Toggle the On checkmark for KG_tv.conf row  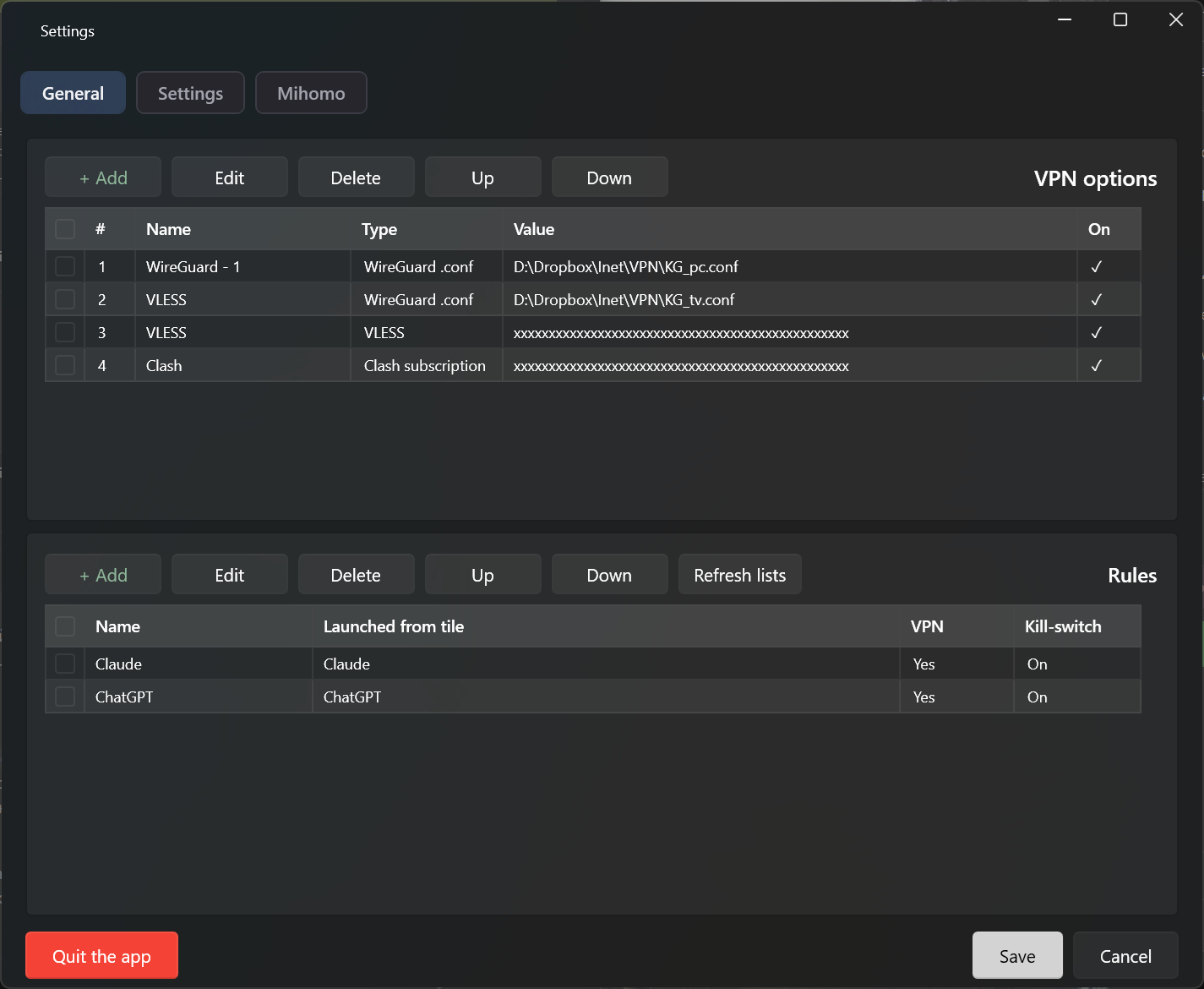pyautogui.click(x=1097, y=299)
